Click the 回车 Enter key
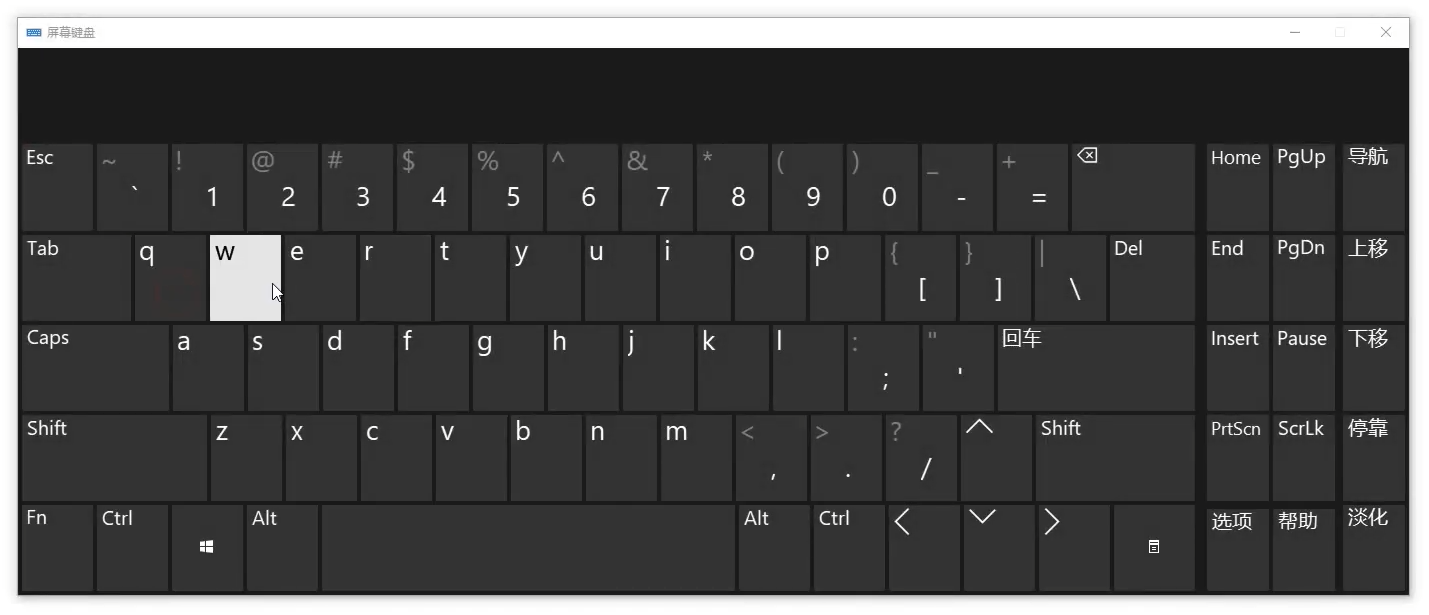1429x615 pixels. 1096,368
